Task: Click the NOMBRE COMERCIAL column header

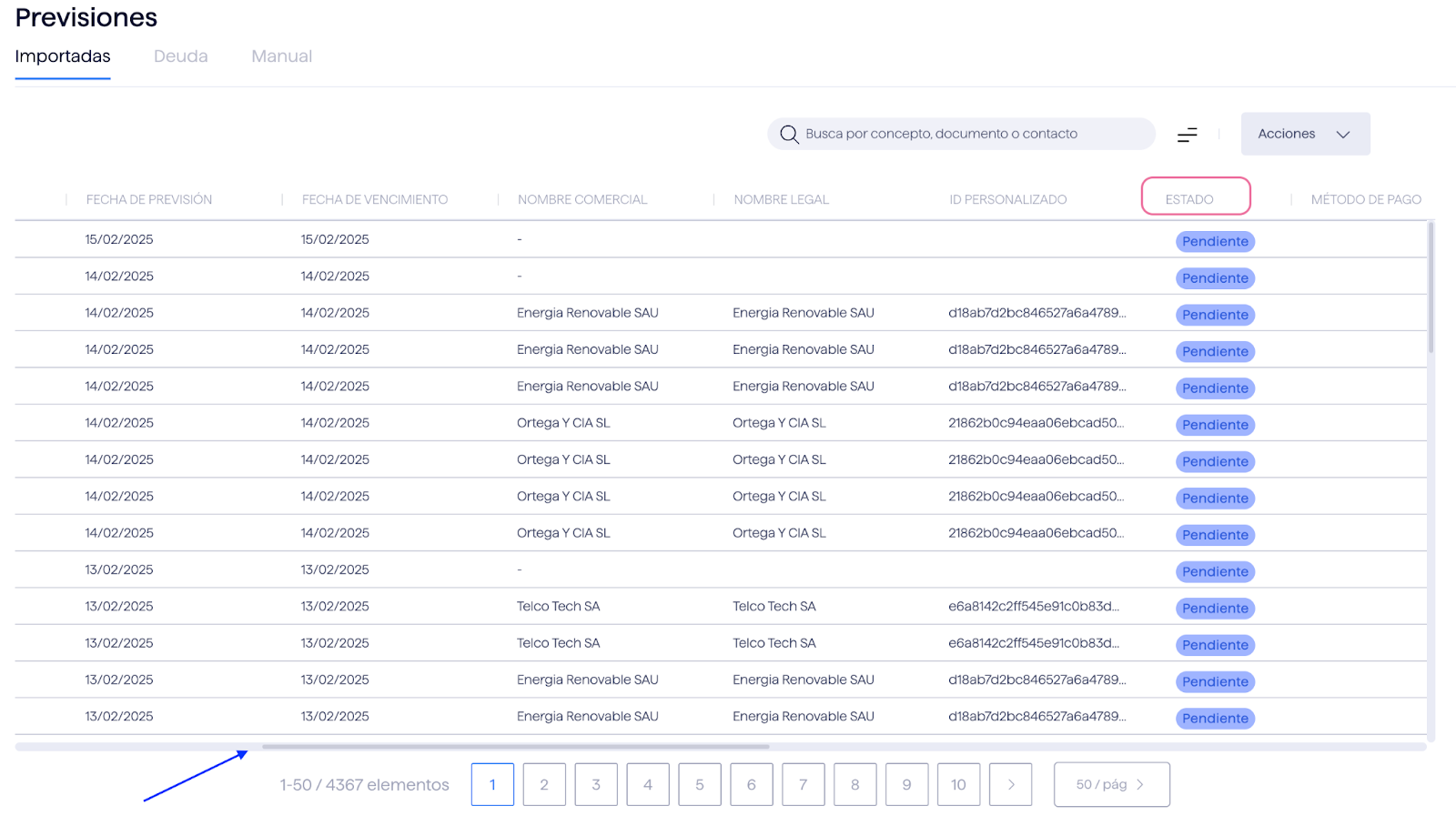Action: 582,199
